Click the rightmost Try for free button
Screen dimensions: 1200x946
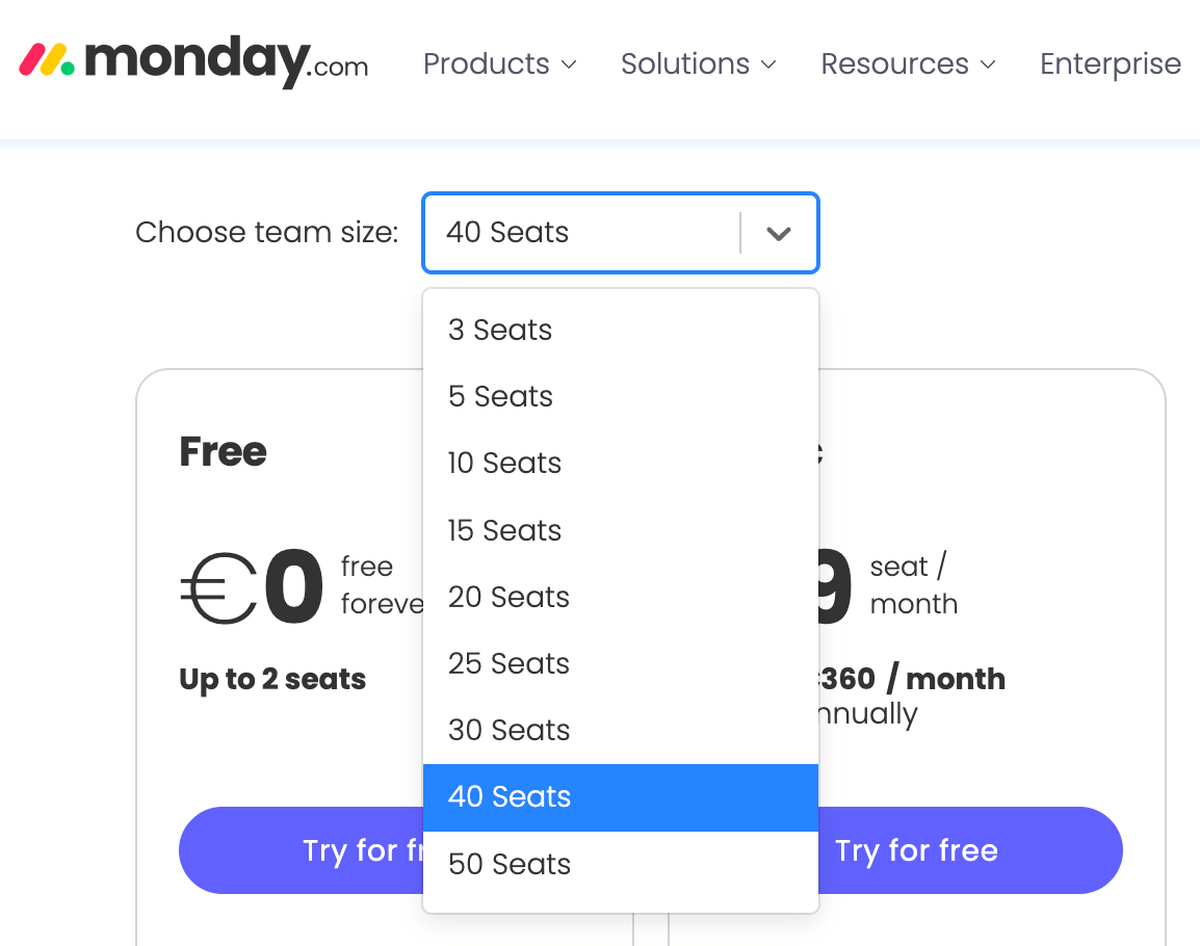(x=916, y=850)
